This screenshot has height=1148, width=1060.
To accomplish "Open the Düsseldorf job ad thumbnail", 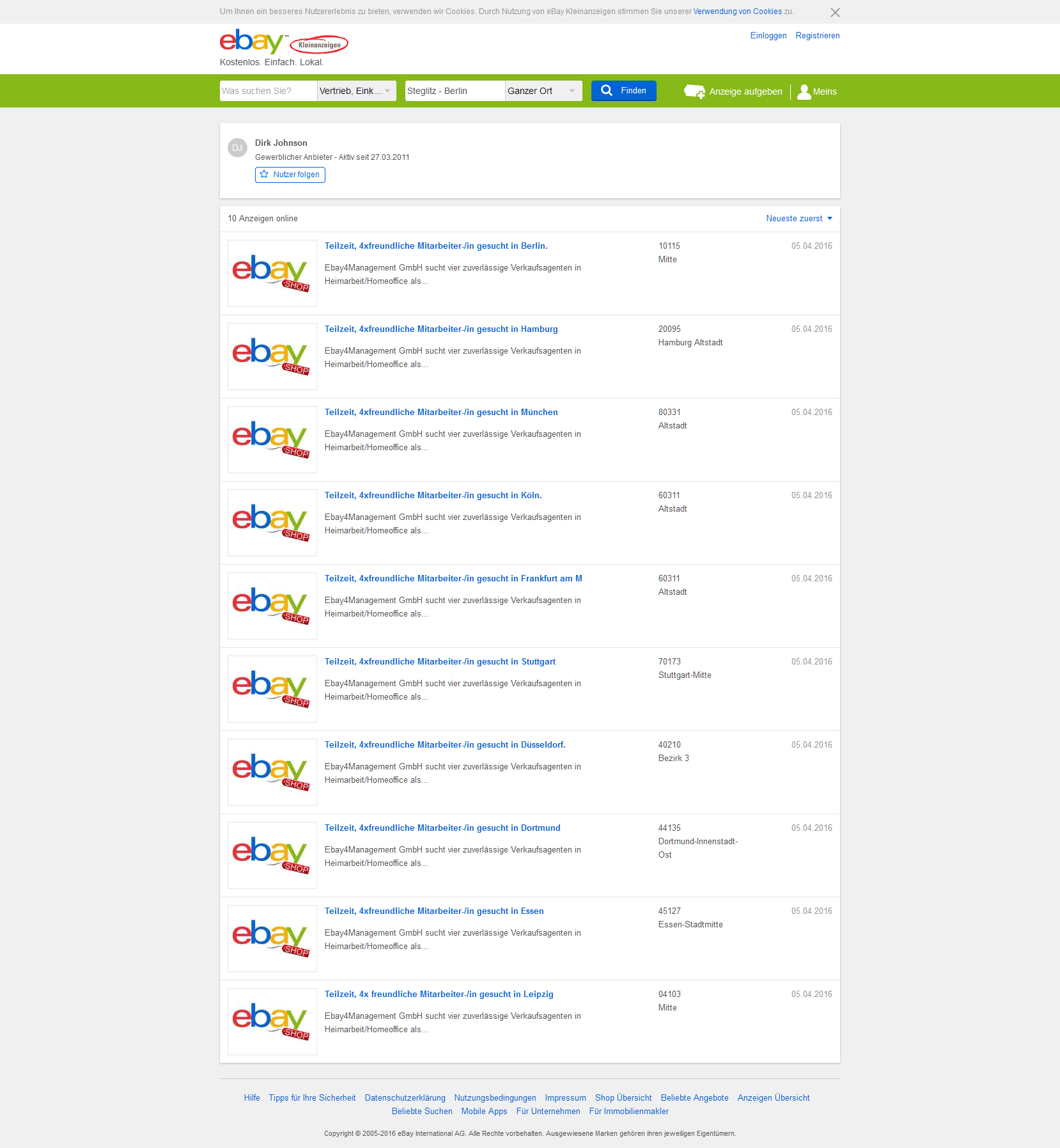I will pos(272,772).
